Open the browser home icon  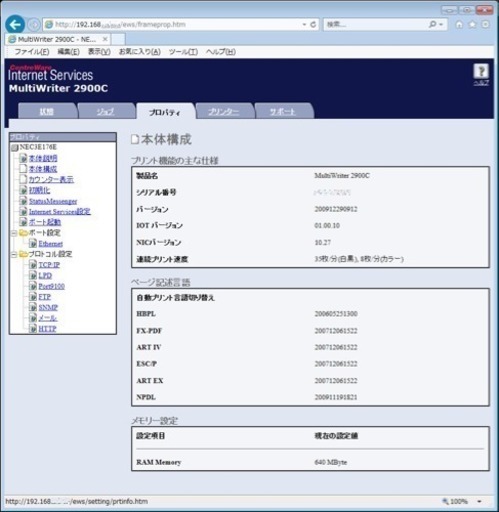[459, 25]
